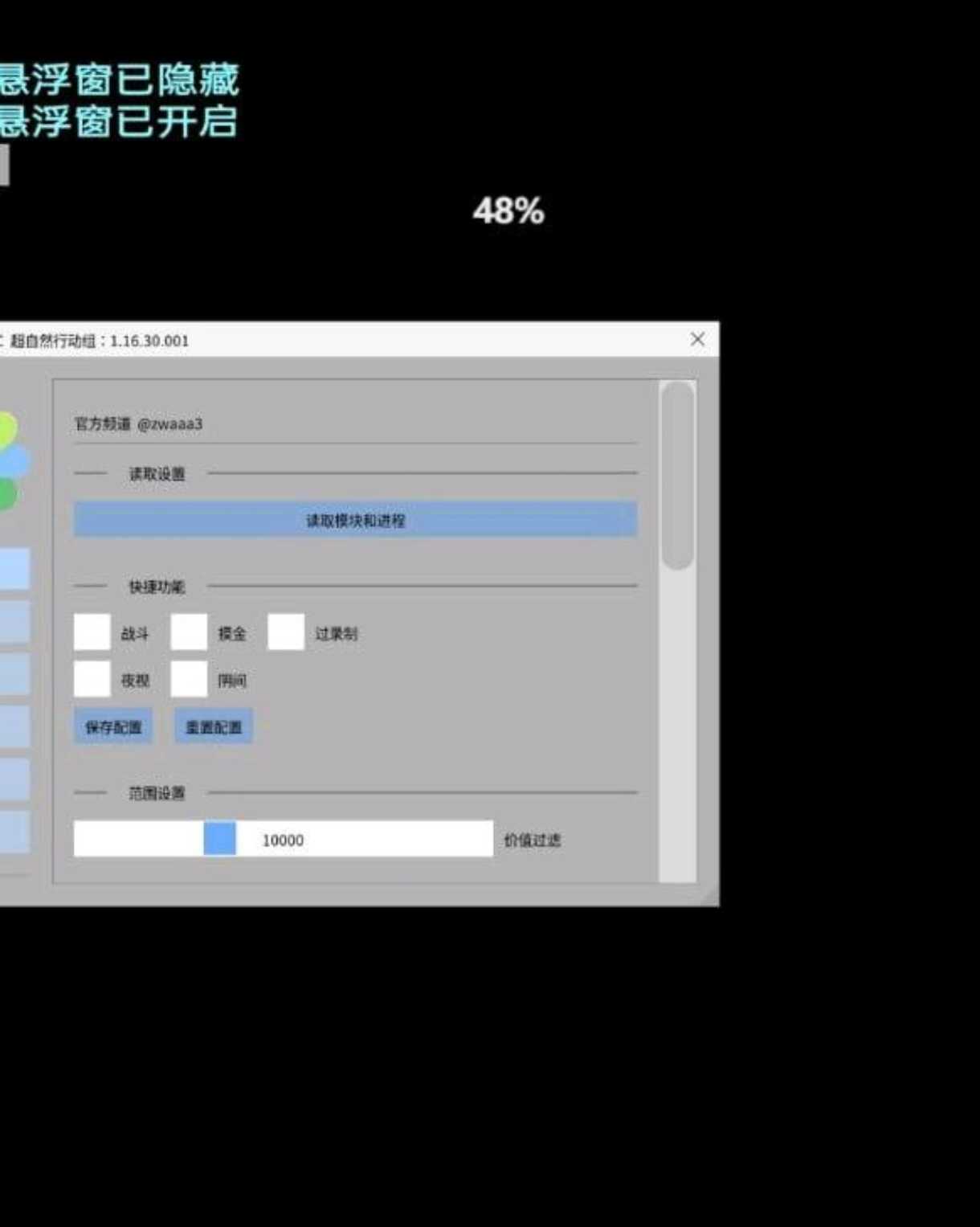Switch to the third sidebar tab
980x1227 pixels.
click(x=14, y=673)
